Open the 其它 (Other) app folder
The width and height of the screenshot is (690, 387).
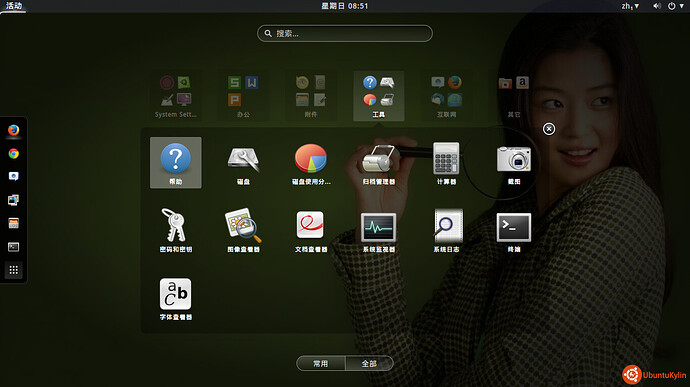(514, 96)
